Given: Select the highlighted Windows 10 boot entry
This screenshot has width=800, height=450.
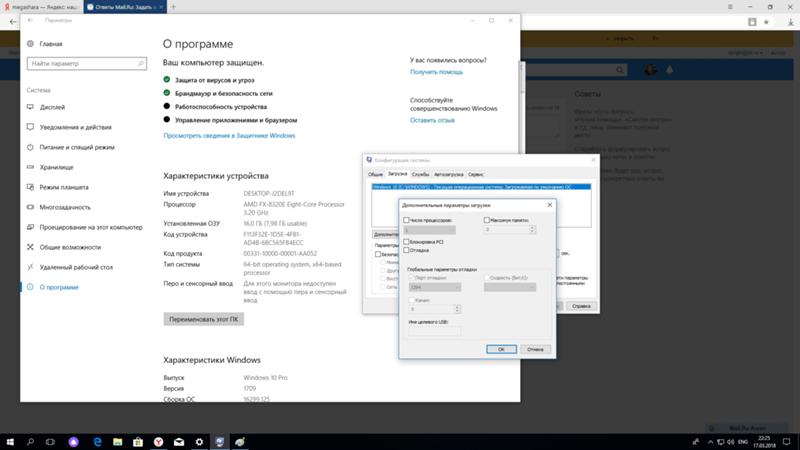Looking at the screenshot, I should (481, 187).
